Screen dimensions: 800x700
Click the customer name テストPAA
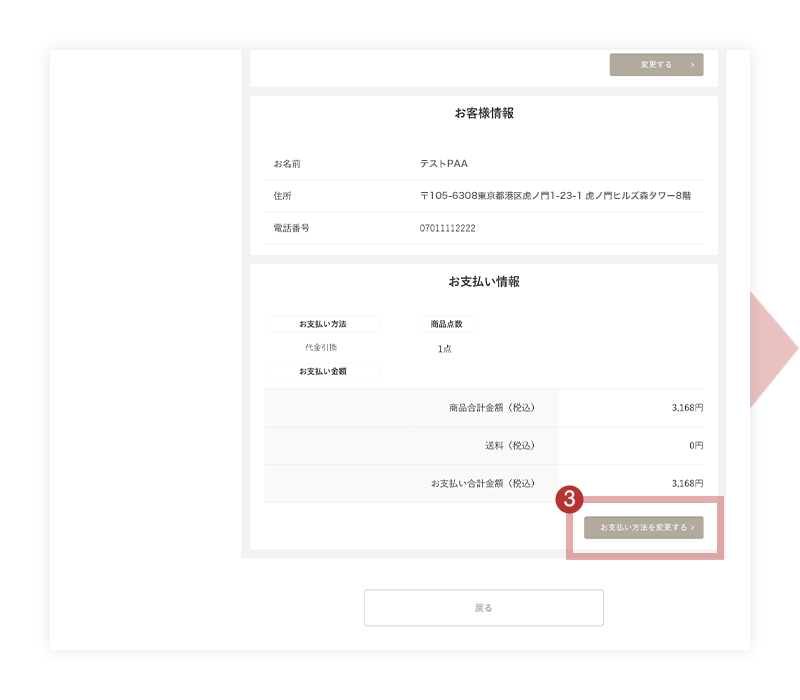(x=444, y=163)
